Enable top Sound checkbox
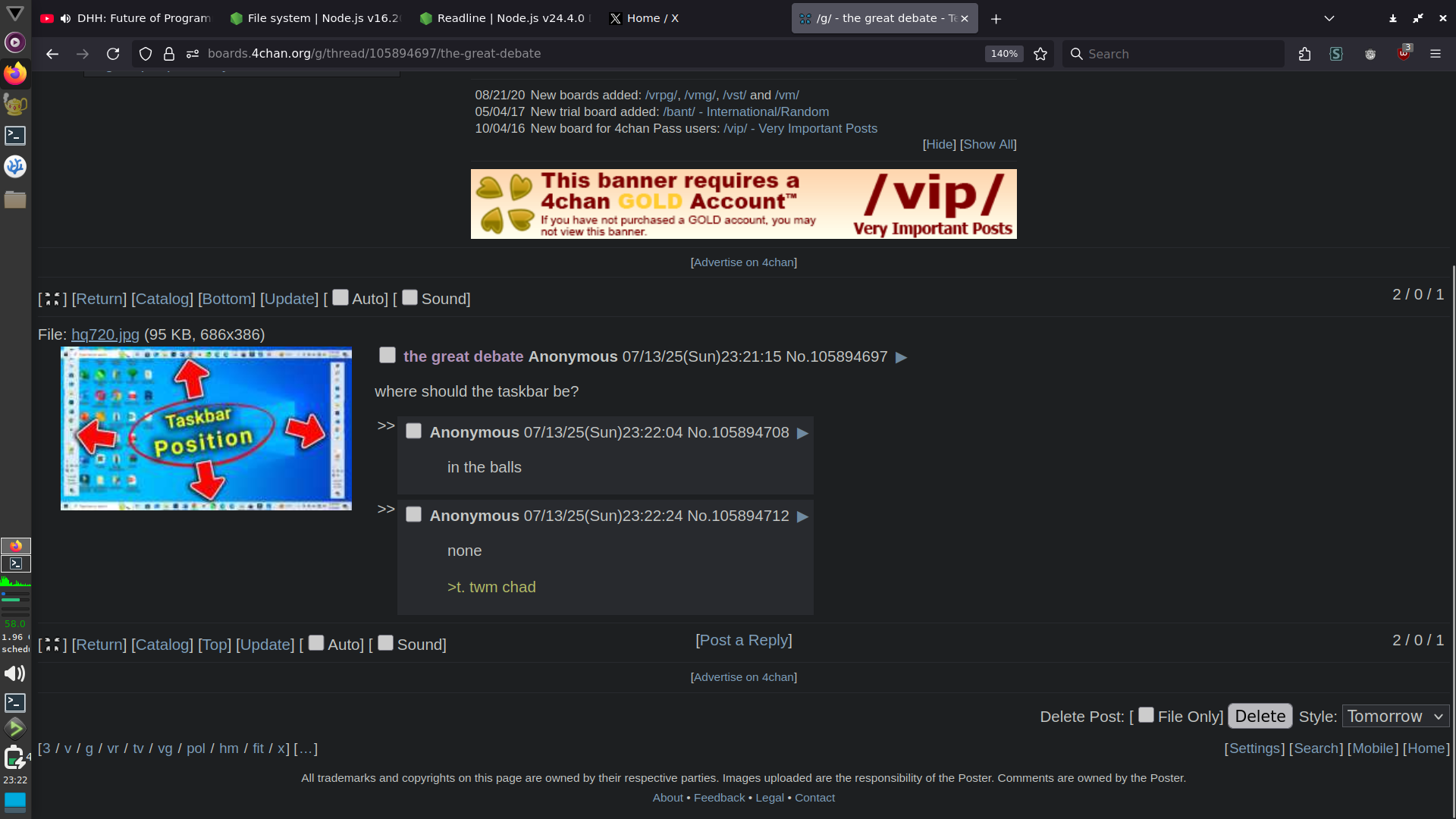Viewport: 1456px width, 819px height. click(x=409, y=297)
